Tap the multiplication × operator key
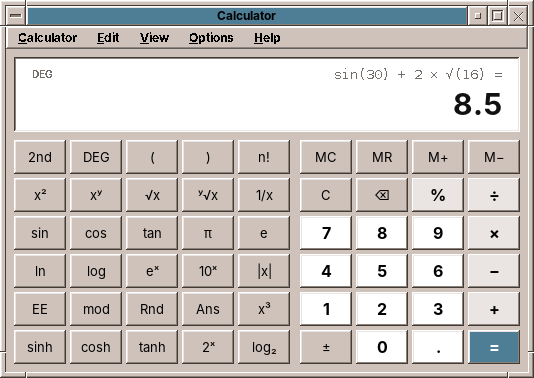 point(494,233)
